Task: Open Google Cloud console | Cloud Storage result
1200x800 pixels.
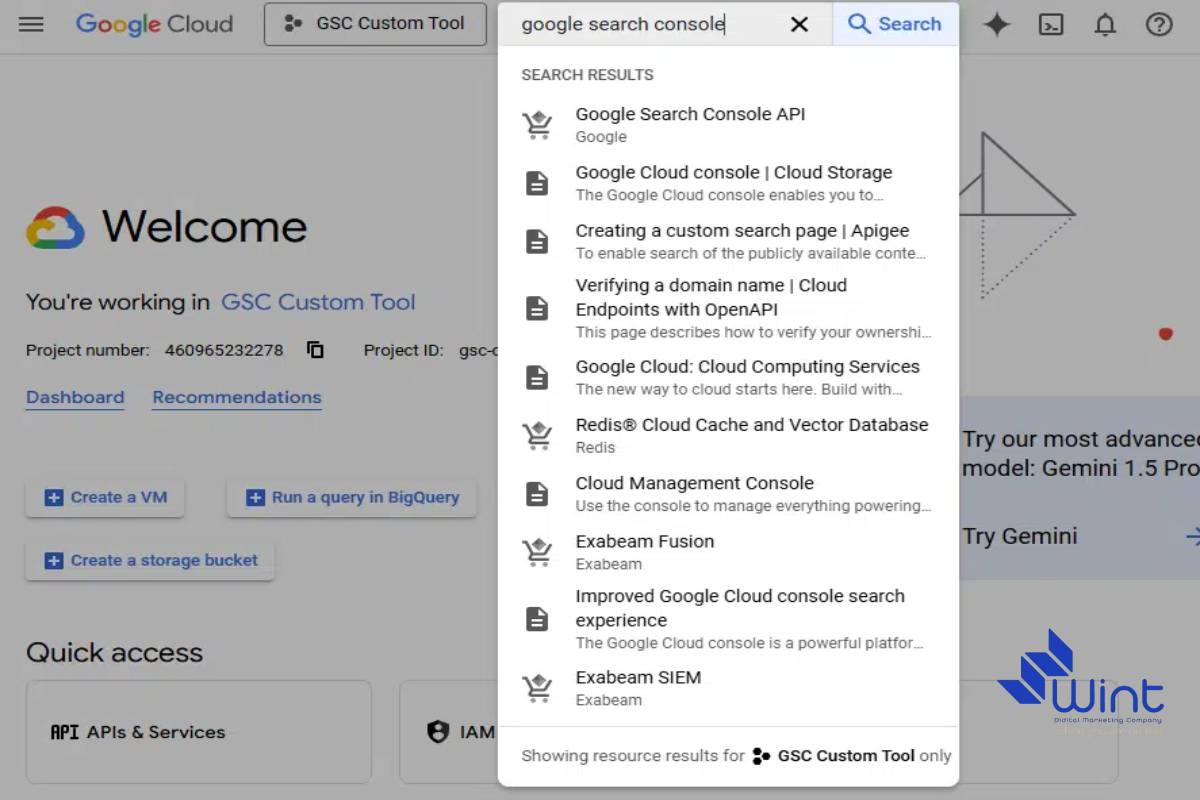Action: point(728,183)
